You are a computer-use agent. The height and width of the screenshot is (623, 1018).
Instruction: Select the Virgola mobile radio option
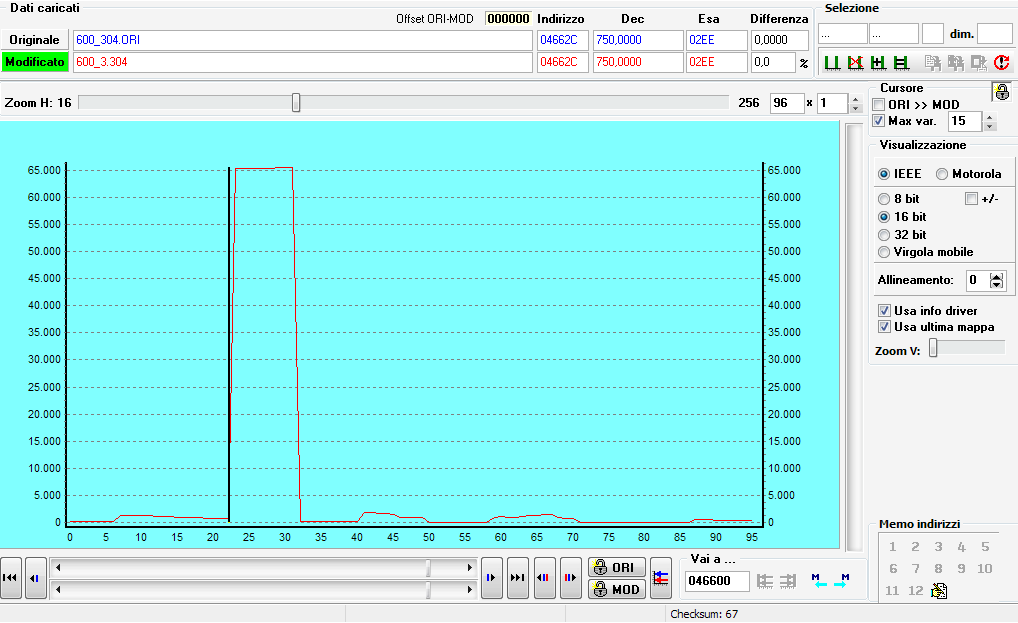point(884,252)
